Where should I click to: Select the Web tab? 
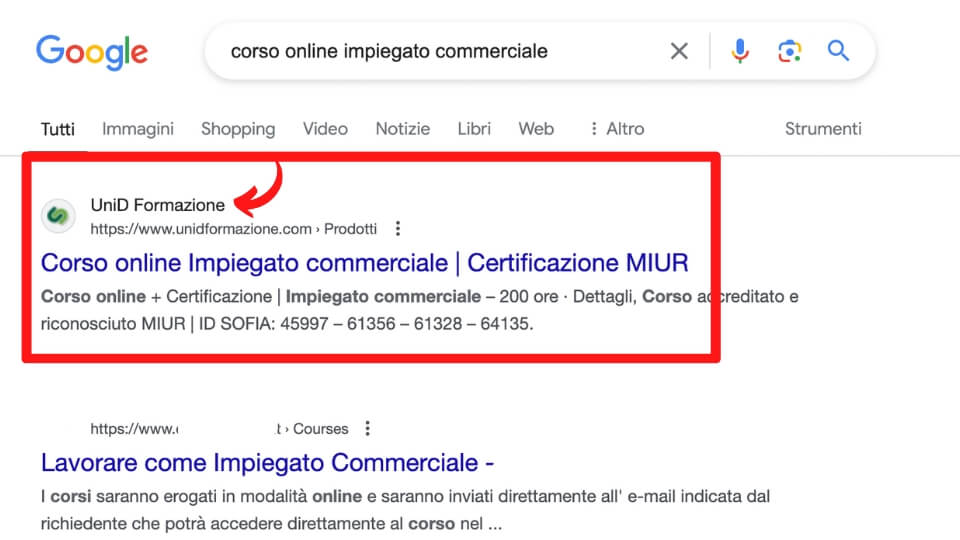click(x=536, y=129)
